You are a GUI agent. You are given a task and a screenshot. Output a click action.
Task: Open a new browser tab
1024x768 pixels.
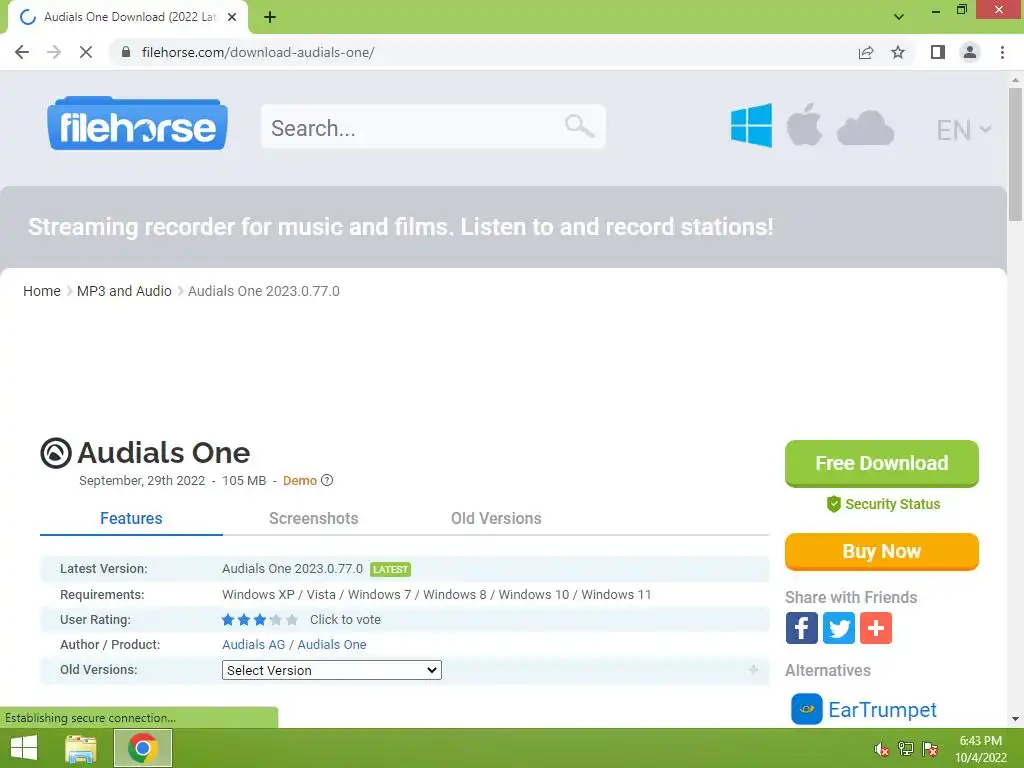pos(270,18)
